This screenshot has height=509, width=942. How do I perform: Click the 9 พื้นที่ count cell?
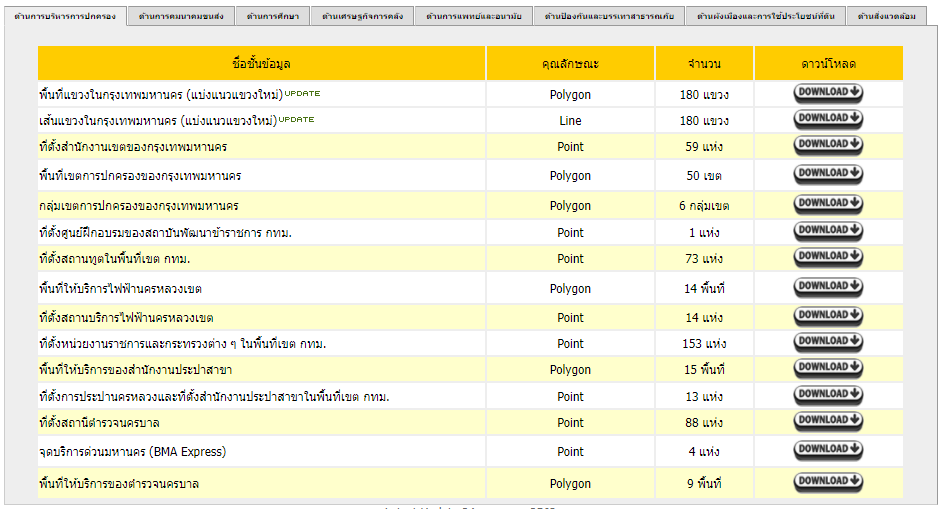704,484
